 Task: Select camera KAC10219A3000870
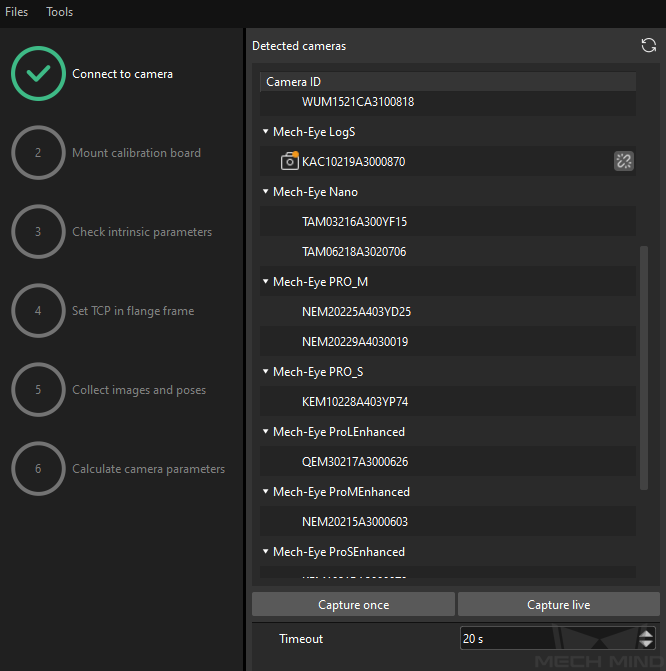(448, 161)
